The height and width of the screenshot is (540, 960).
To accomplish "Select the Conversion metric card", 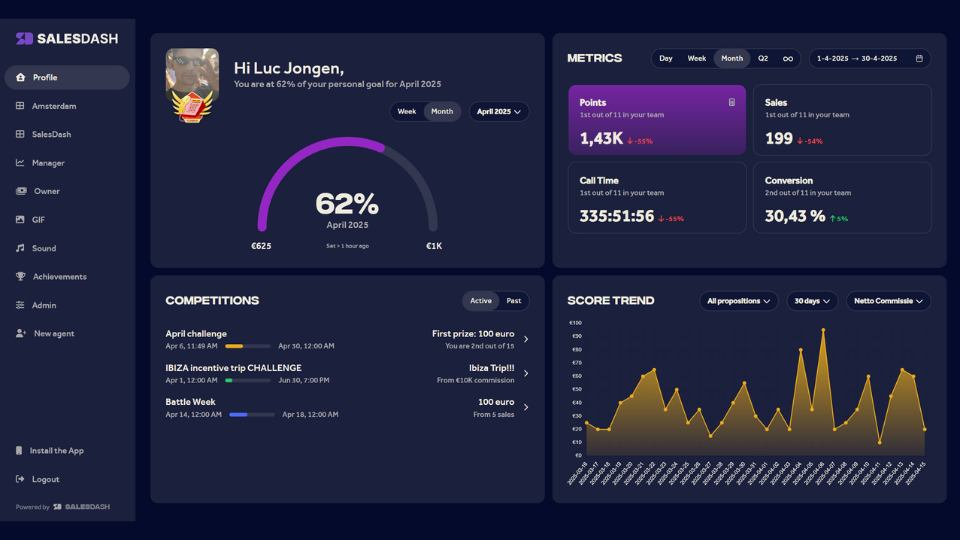I will point(842,198).
